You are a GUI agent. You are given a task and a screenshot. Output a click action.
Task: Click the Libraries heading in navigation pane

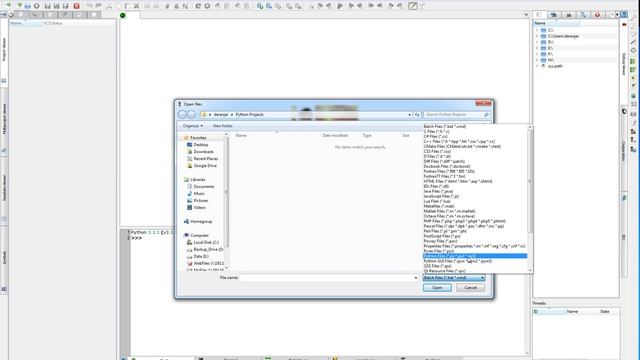[x=198, y=180]
